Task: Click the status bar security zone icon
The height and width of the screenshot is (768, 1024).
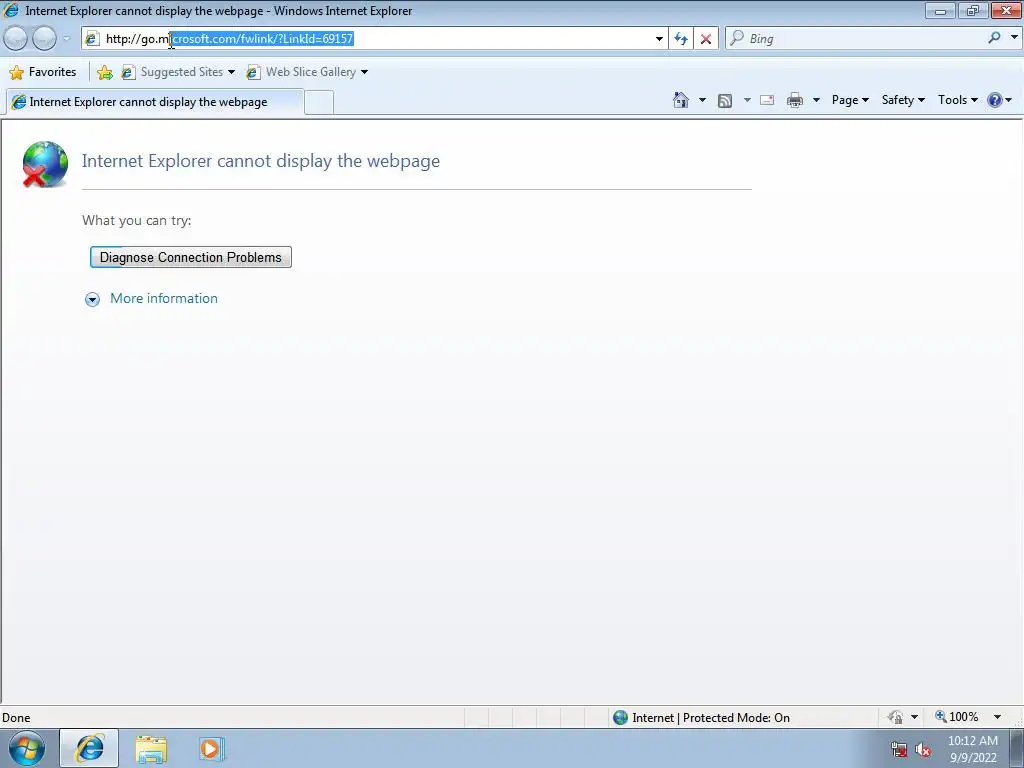Action: coord(620,718)
